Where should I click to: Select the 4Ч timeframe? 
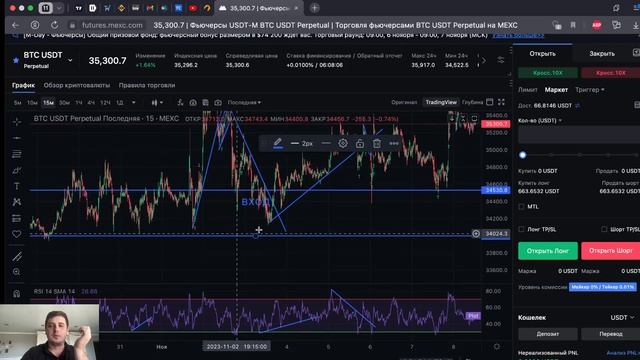[x=91, y=103]
